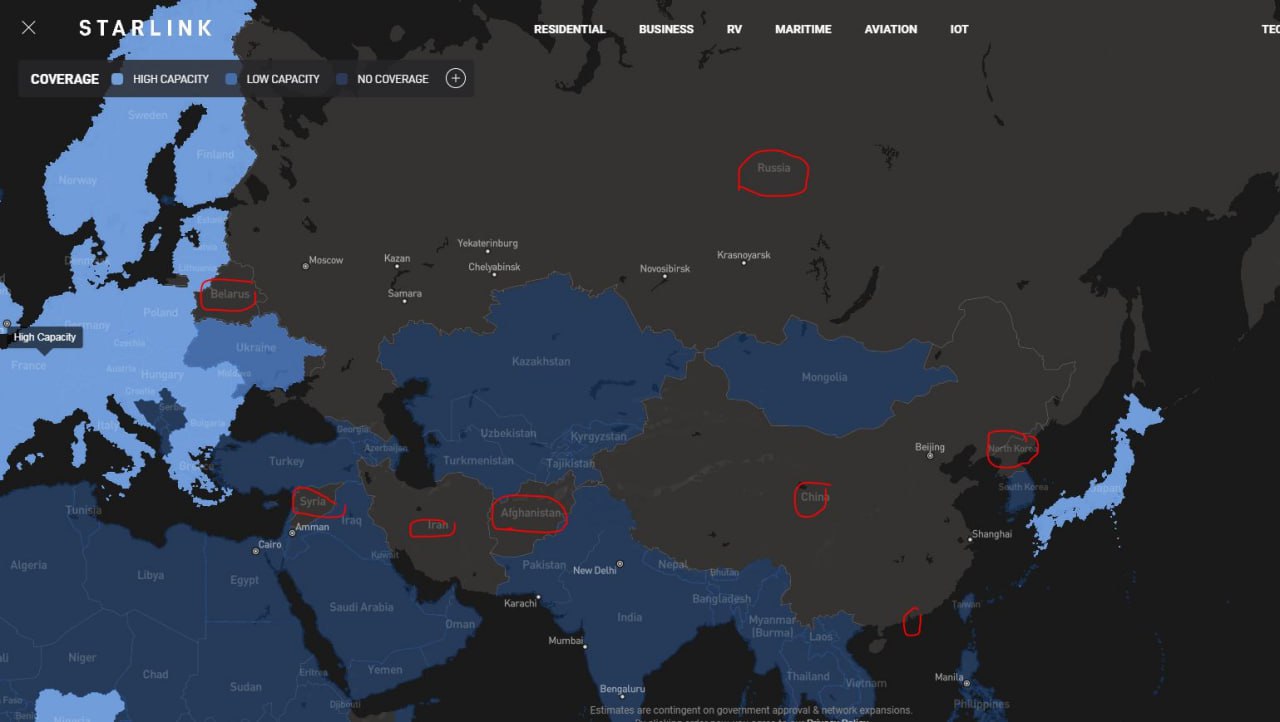Click the Mongolia country label
Viewport: 1280px width, 722px height.
pyautogui.click(x=824, y=377)
